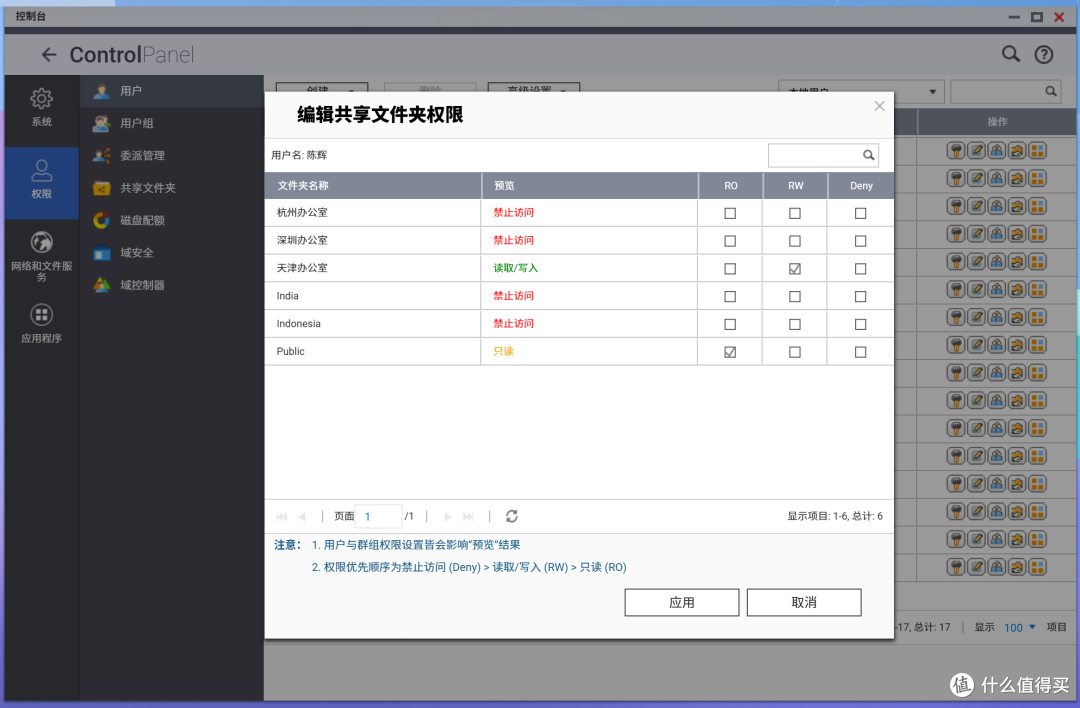The height and width of the screenshot is (708, 1080).
Task: Check Deny for 杭州办公室
Action: click(x=860, y=214)
